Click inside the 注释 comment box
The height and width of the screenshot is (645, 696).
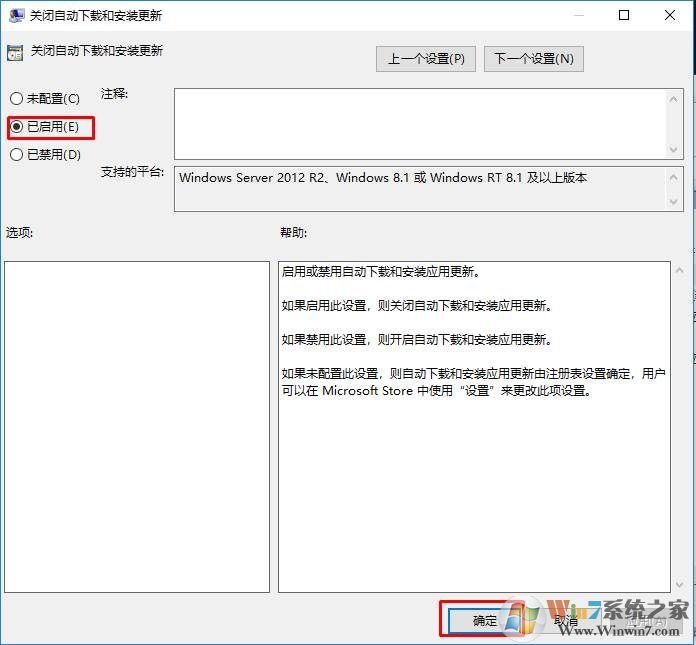pyautogui.click(x=421, y=124)
